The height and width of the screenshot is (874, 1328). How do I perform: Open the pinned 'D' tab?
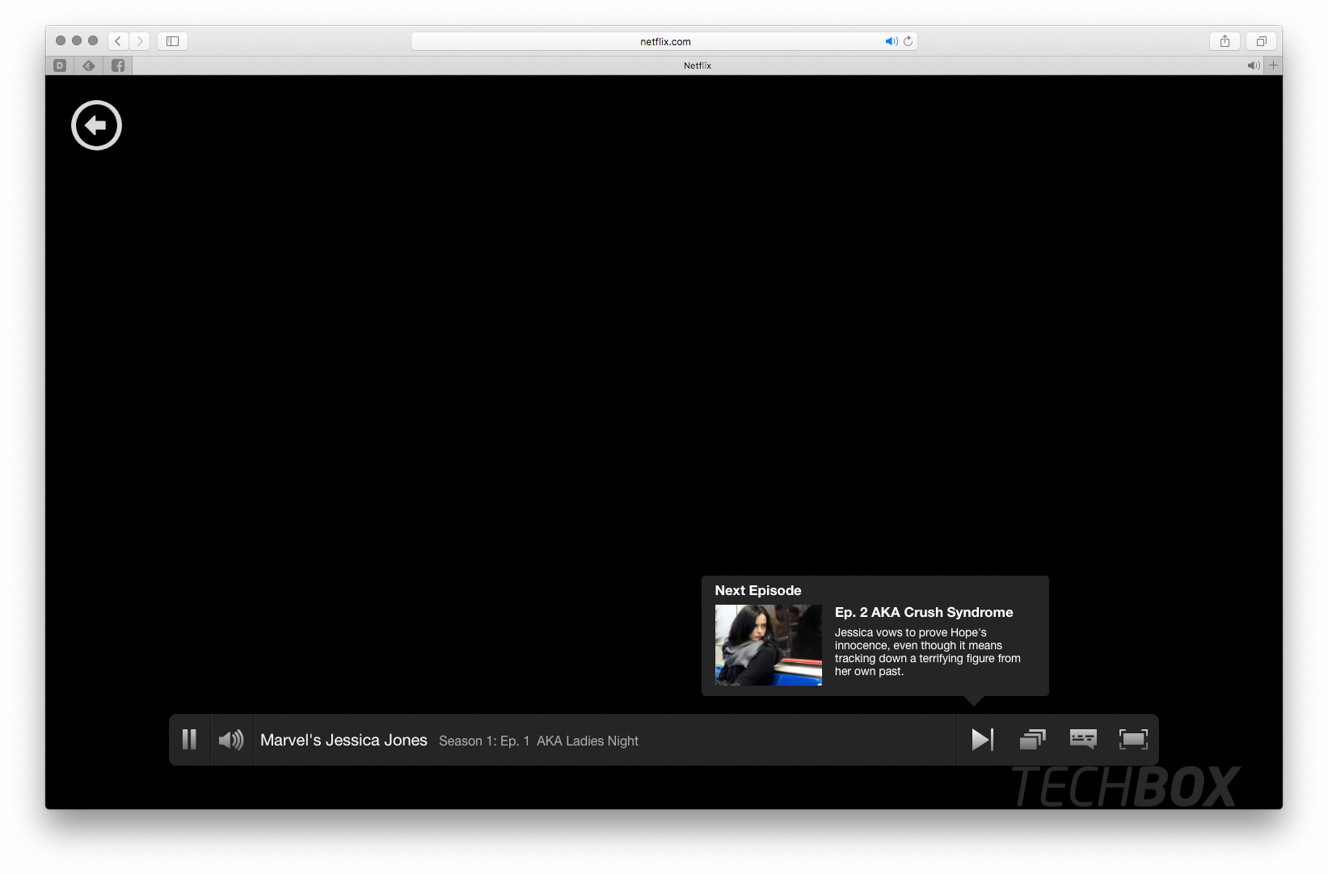tap(60, 65)
